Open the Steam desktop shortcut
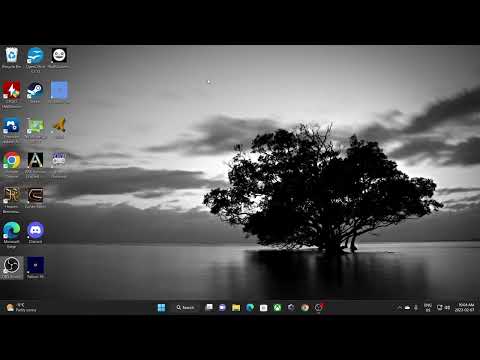 (x=35, y=92)
